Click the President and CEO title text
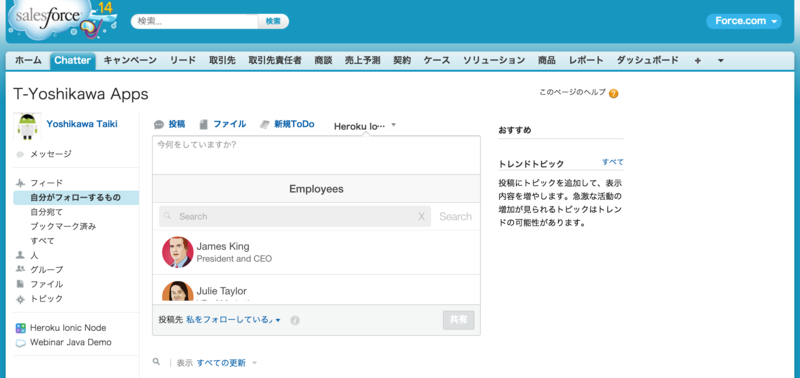 tap(234, 259)
